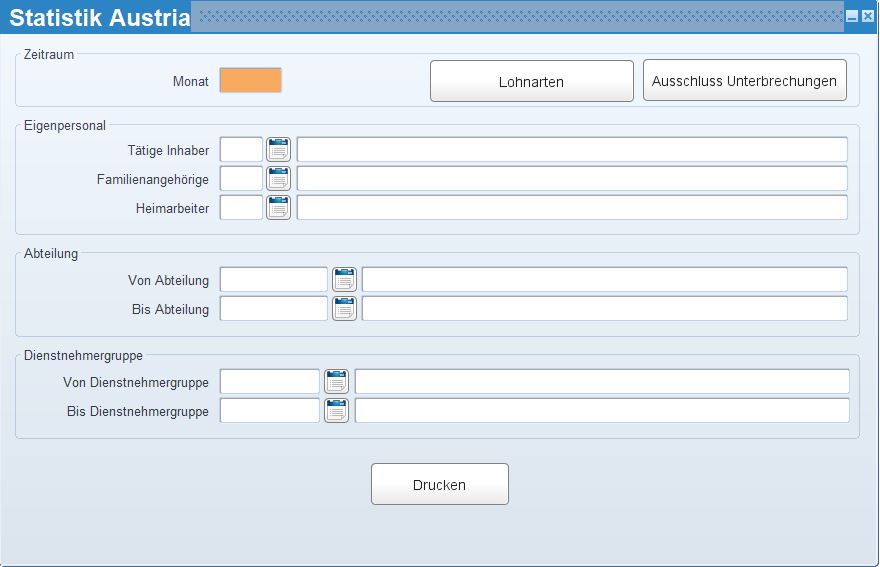Open lookup icon for Von Dienstnehmergruppe
The width and height of the screenshot is (880, 567).
(336, 382)
